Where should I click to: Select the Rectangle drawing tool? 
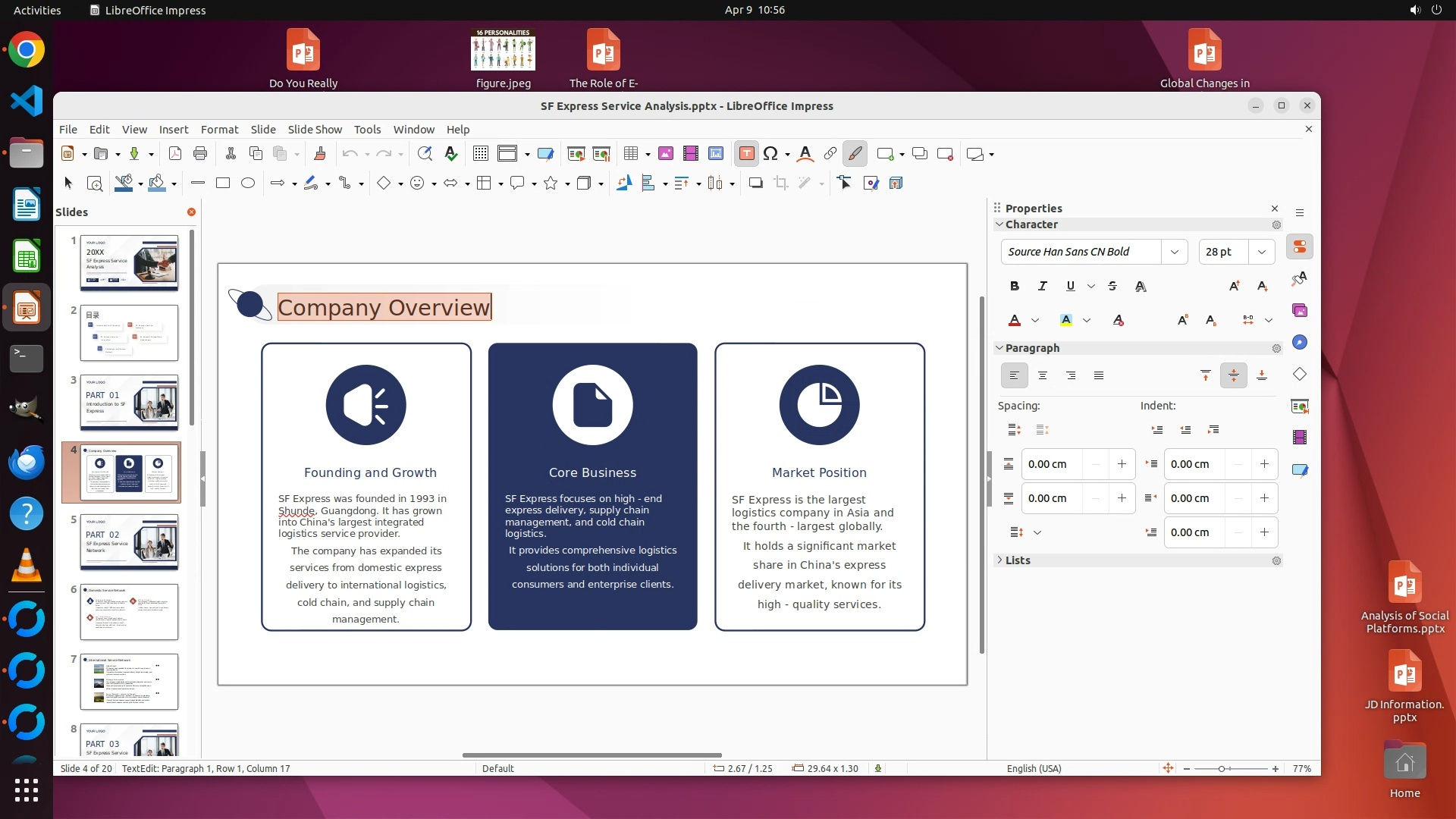click(x=223, y=183)
